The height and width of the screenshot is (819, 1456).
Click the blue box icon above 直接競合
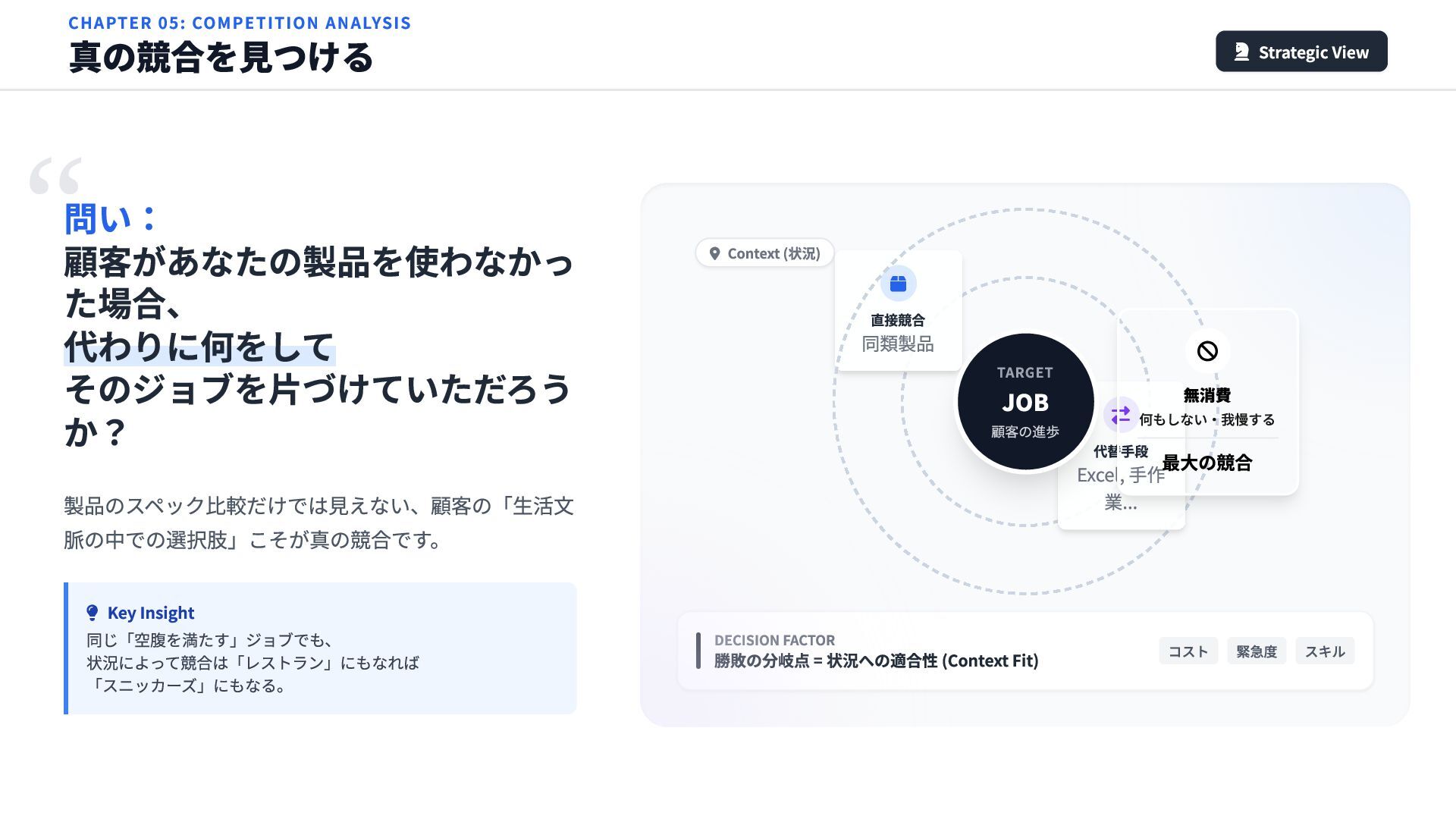898,284
